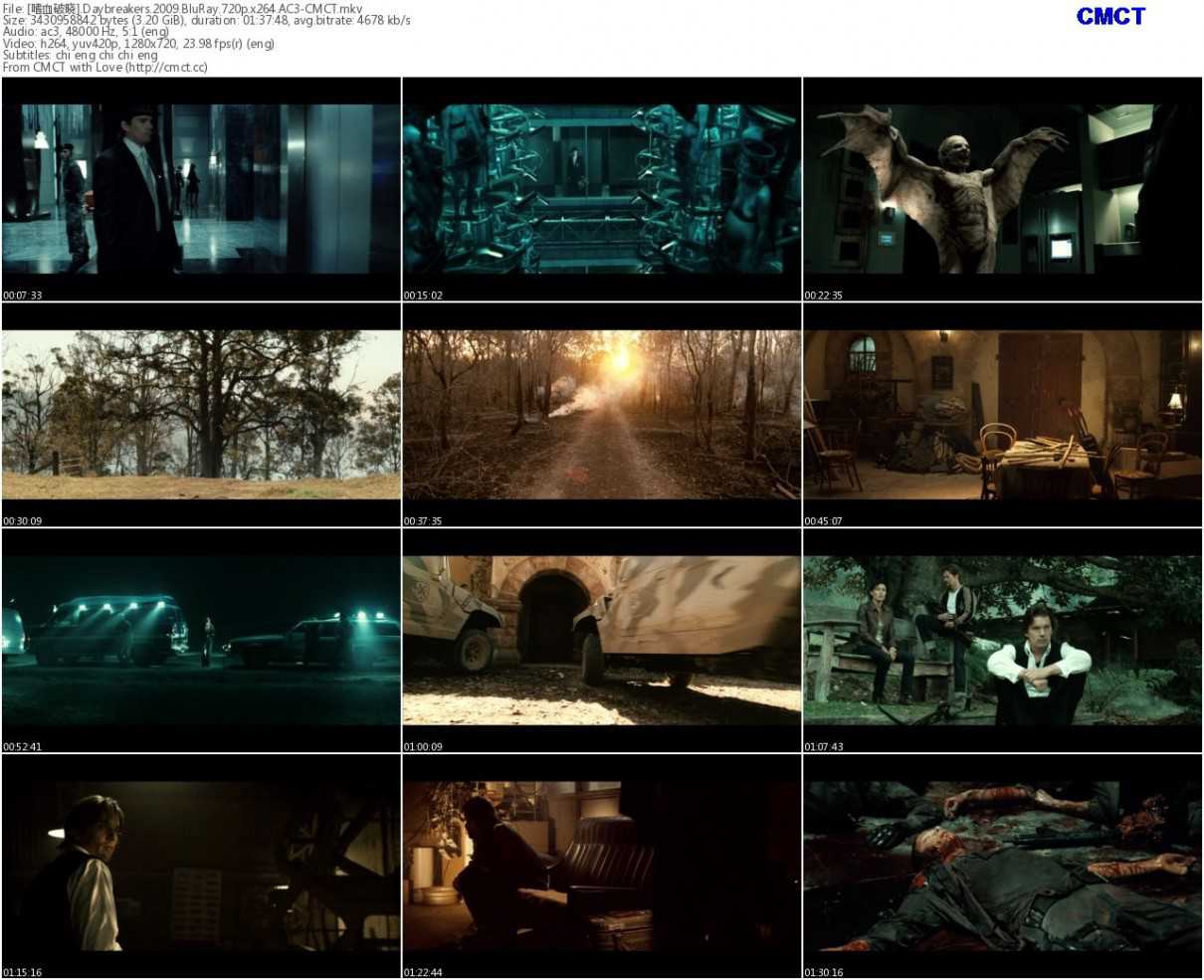Click the Audio line showing ac3, 48000 Hz

86,32
